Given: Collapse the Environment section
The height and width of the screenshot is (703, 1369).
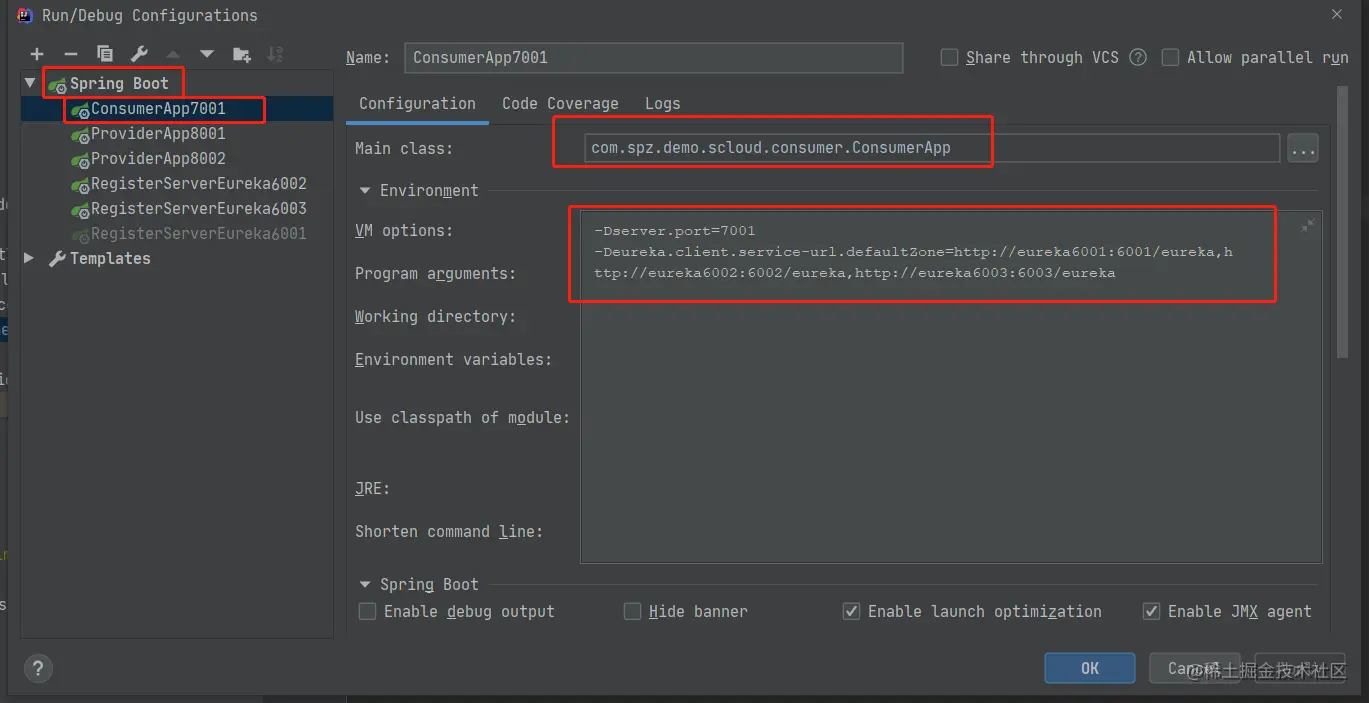Looking at the screenshot, I should coord(365,190).
